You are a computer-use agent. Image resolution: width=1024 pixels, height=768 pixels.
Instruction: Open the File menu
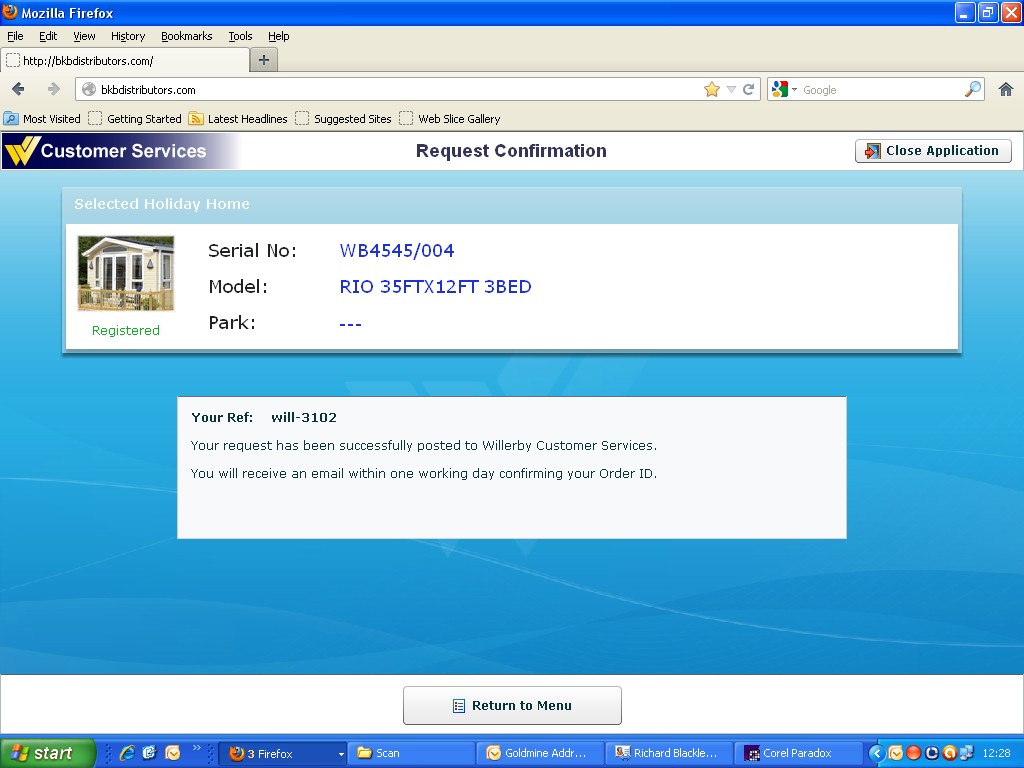(x=15, y=36)
